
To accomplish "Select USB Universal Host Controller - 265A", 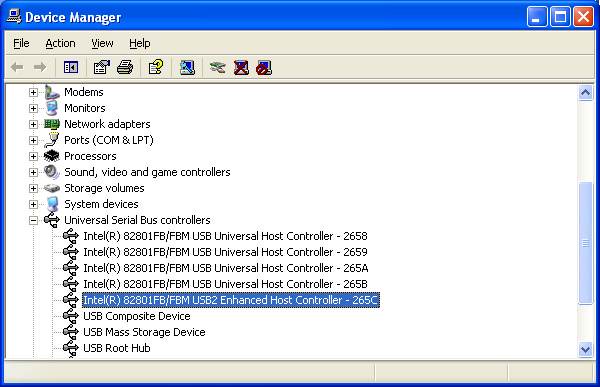I will tap(226, 268).
